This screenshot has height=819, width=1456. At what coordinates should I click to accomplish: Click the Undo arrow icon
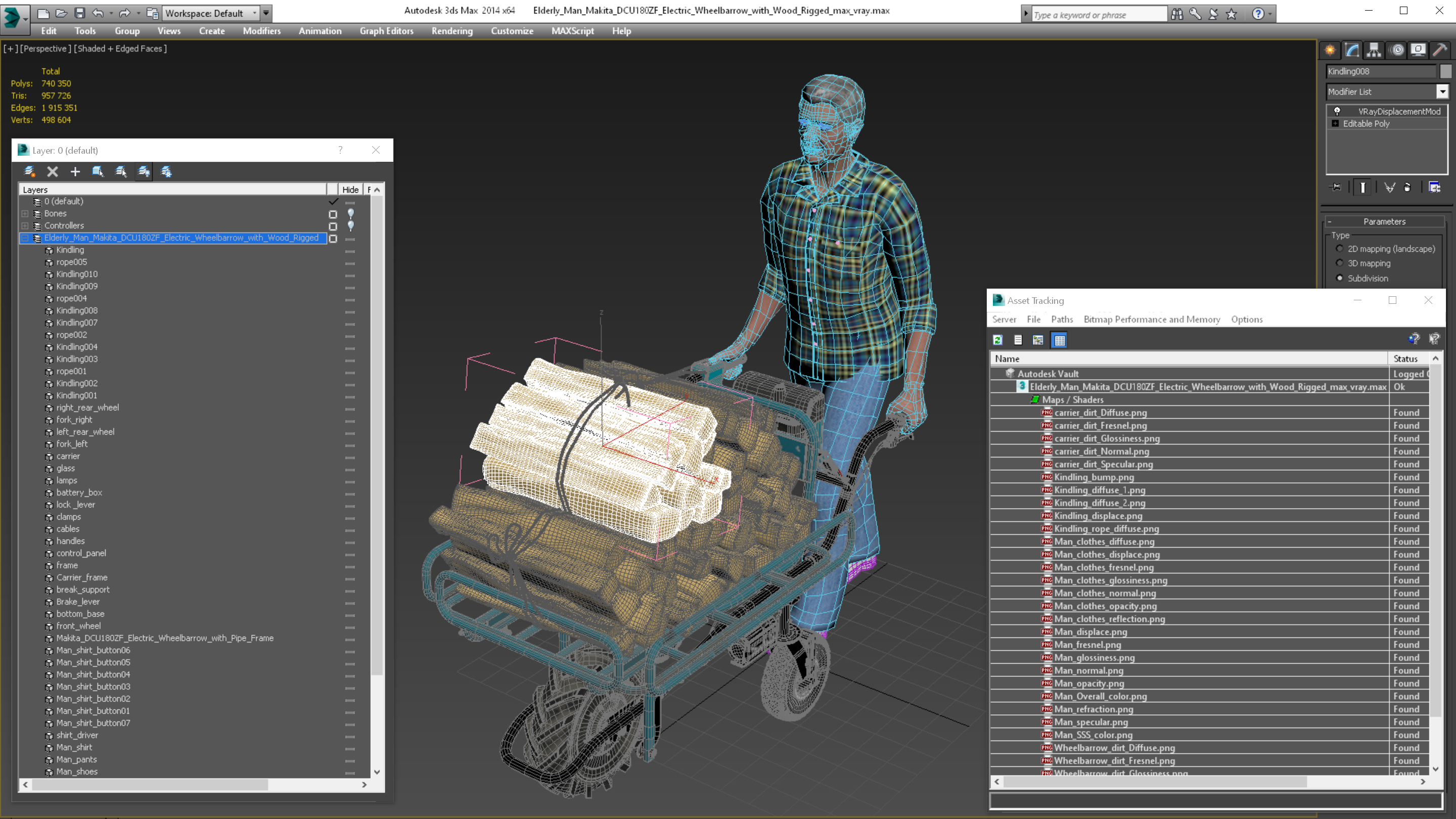pyautogui.click(x=98, y=13)
